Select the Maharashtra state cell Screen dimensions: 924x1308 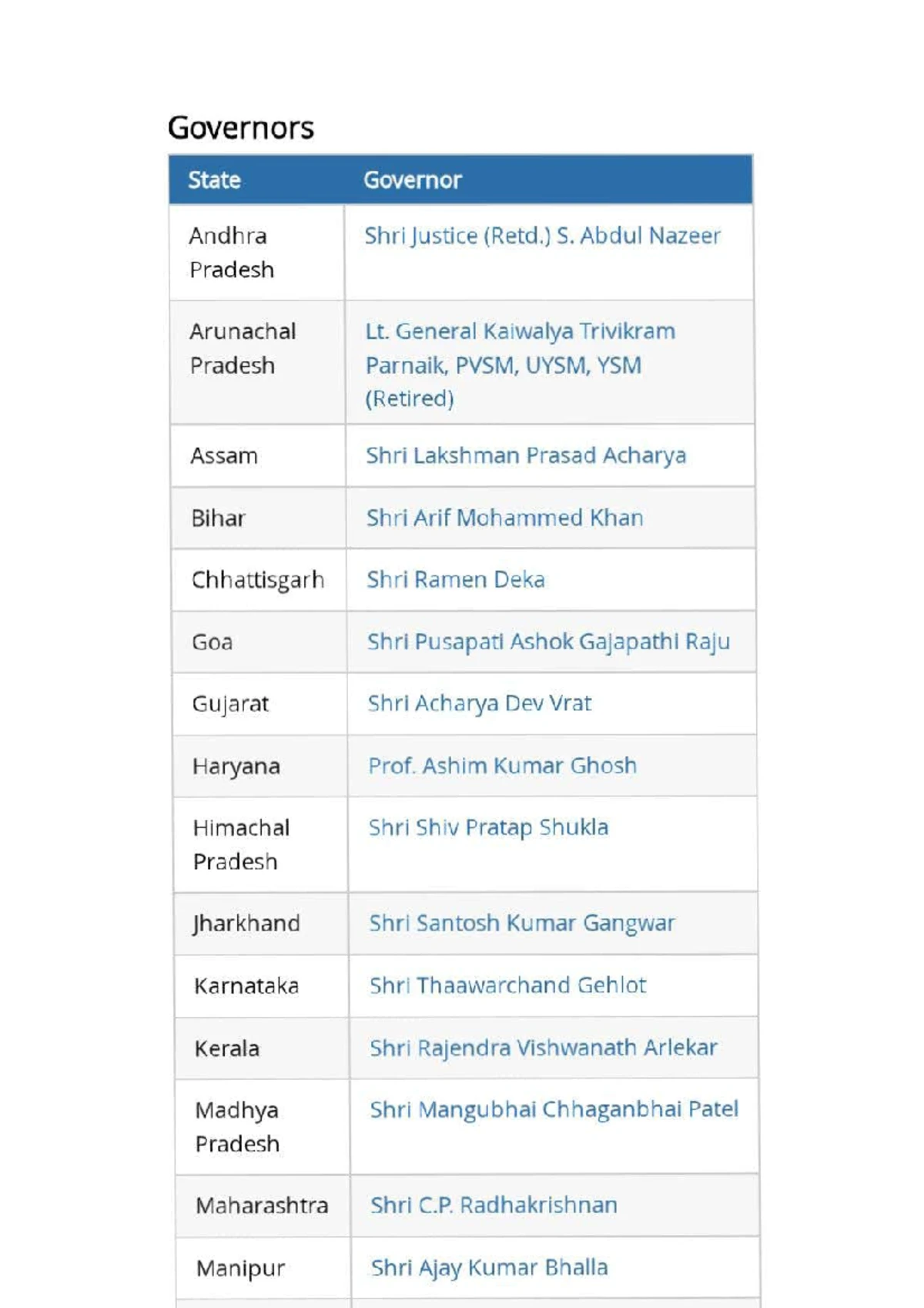[262, 1206]
